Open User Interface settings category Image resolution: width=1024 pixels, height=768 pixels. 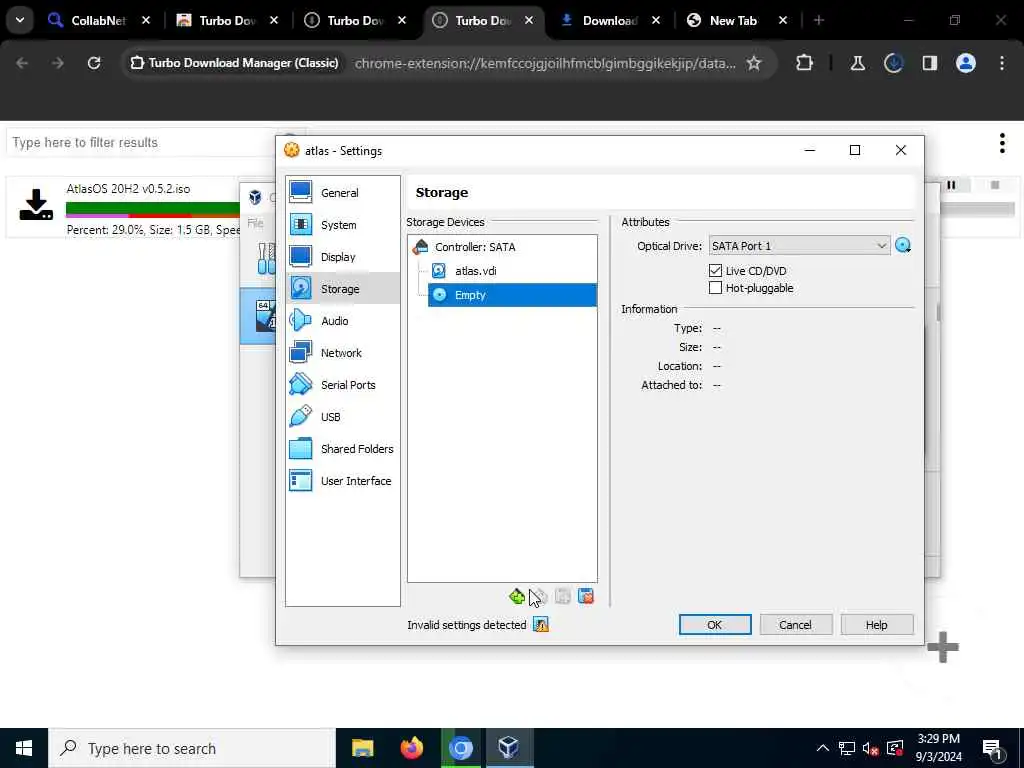click(x=342, y=481)
